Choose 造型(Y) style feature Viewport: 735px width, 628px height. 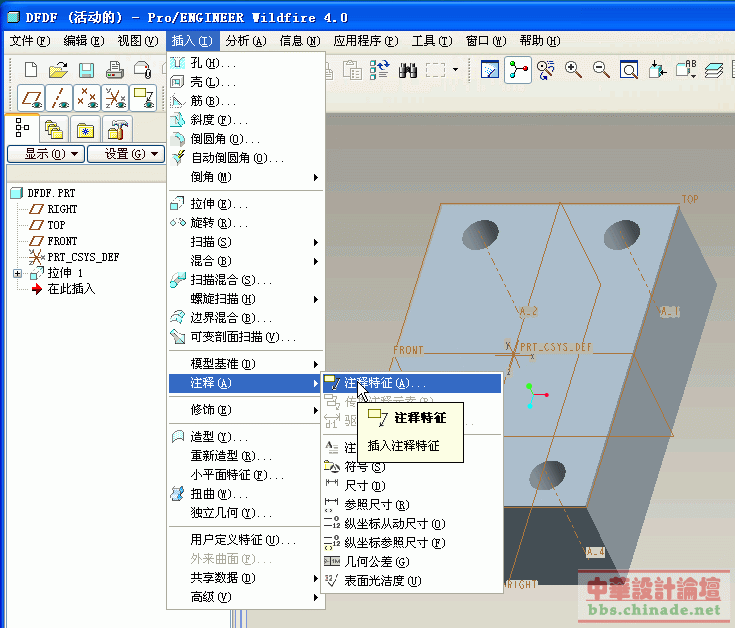pyautogui.click(x=246, y=437)
